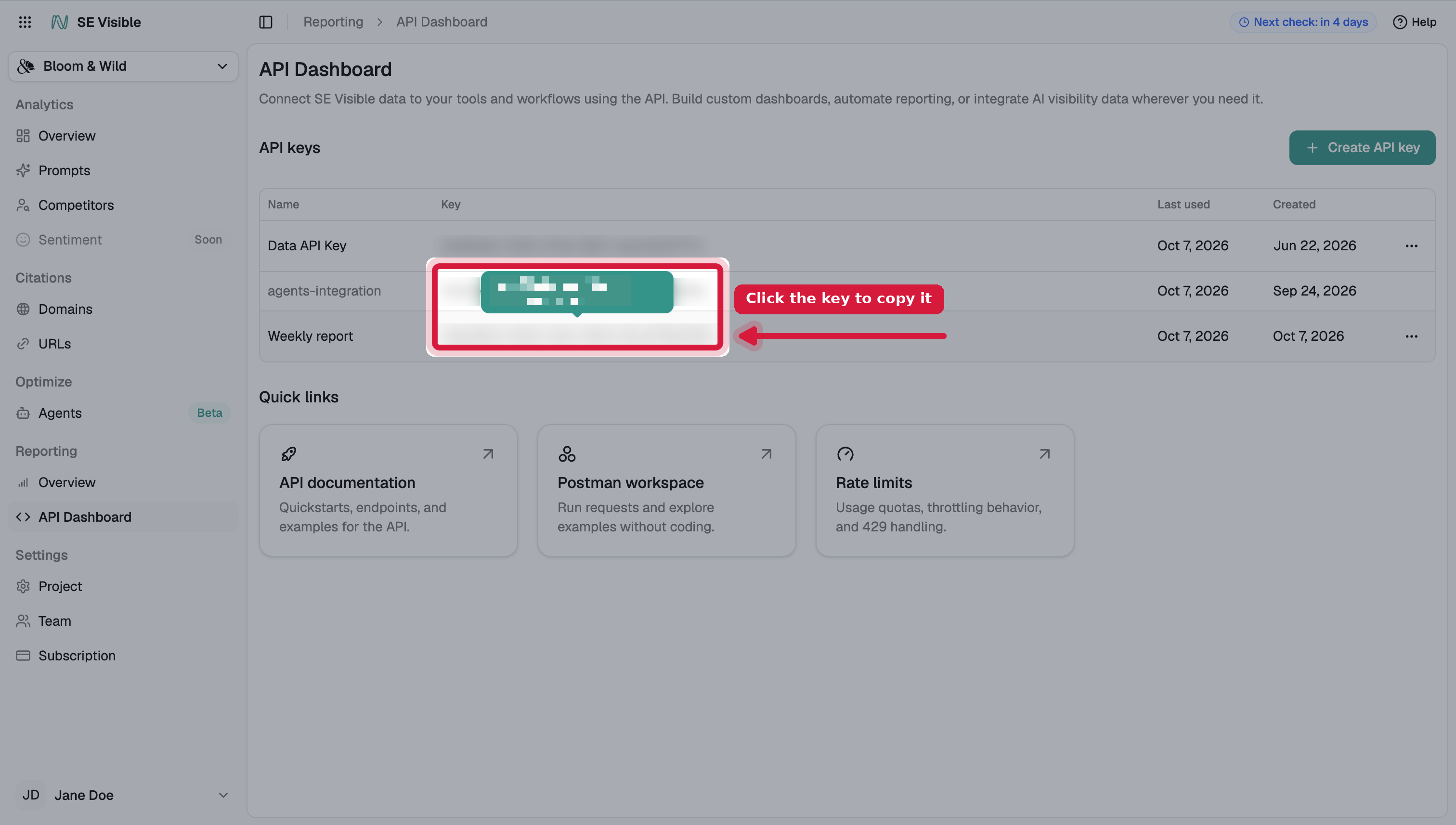Click the Sentiment item marked Soon

click(x=123, y=240)
